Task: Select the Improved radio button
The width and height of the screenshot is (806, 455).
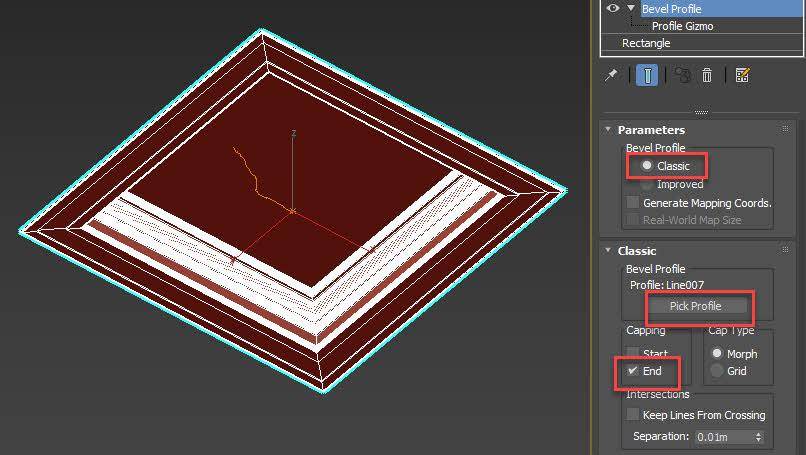Action: (647, 184)
